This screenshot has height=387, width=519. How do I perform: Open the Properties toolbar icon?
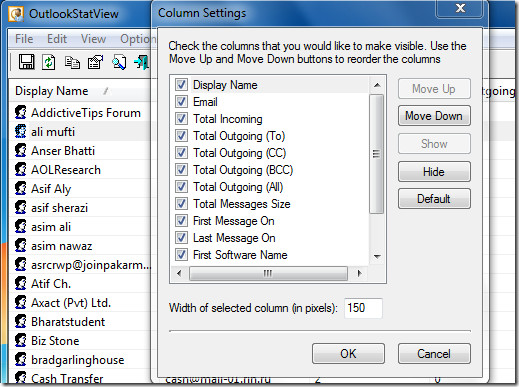(x=95, y=62)
